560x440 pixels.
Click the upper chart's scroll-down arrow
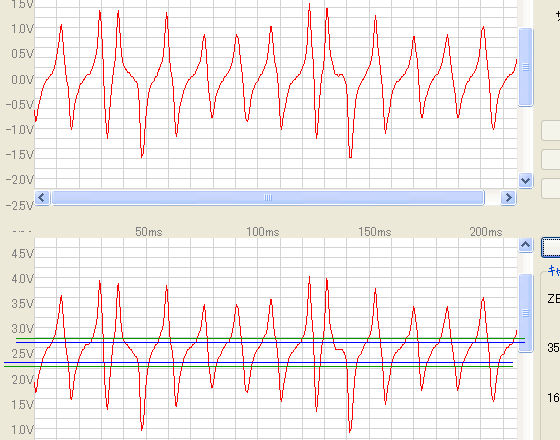click(525, 180)
